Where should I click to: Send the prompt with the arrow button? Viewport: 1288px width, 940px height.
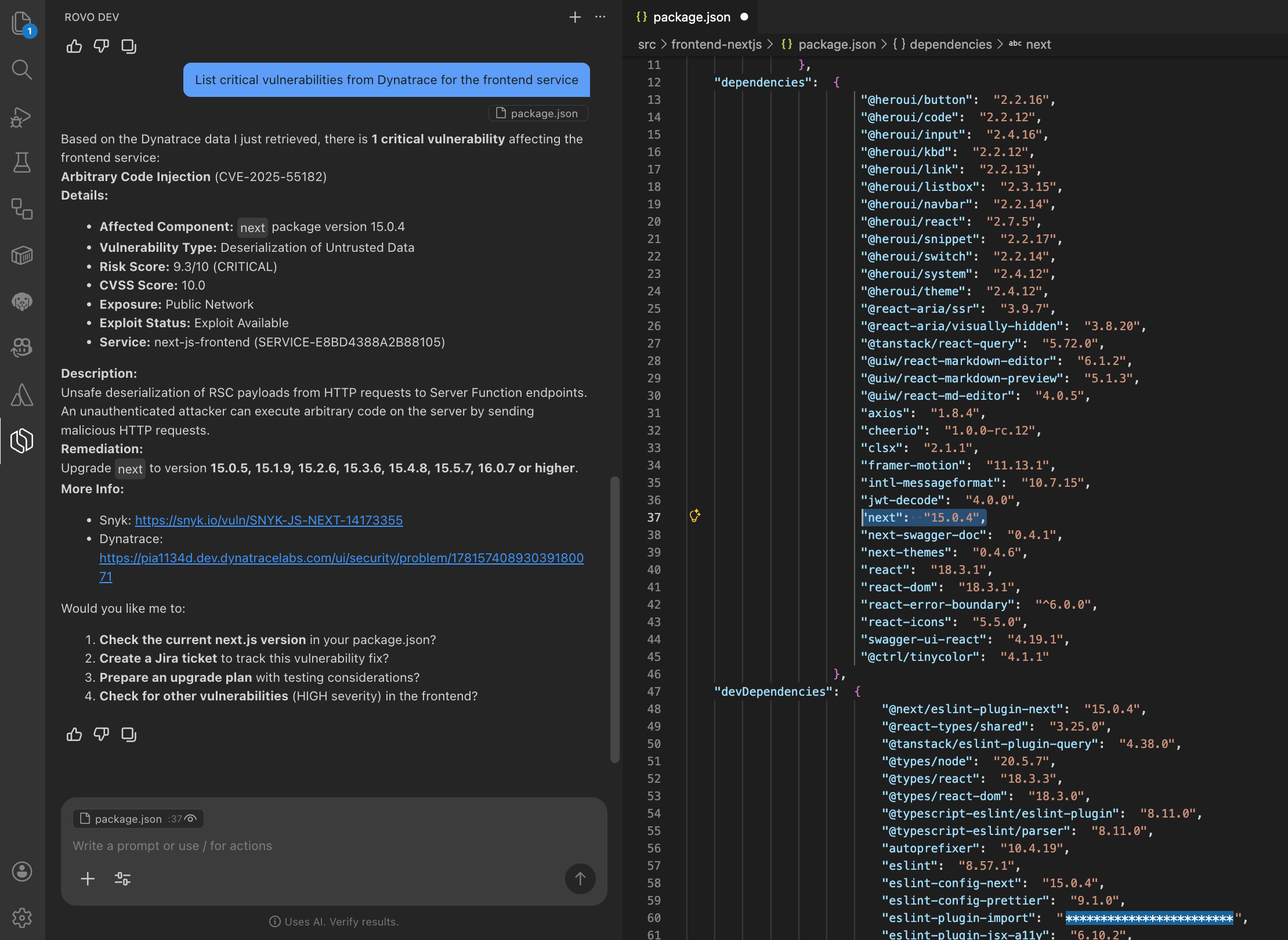point(580,878)
